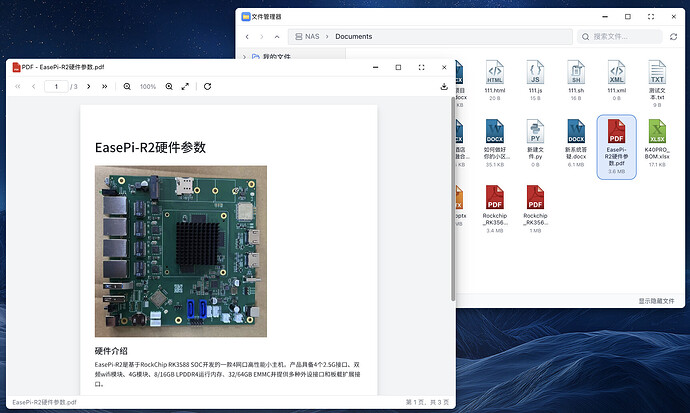Viewport: 690px width, 413px height.
Task: Zoom in the PDF document
Action: [169, 87]
